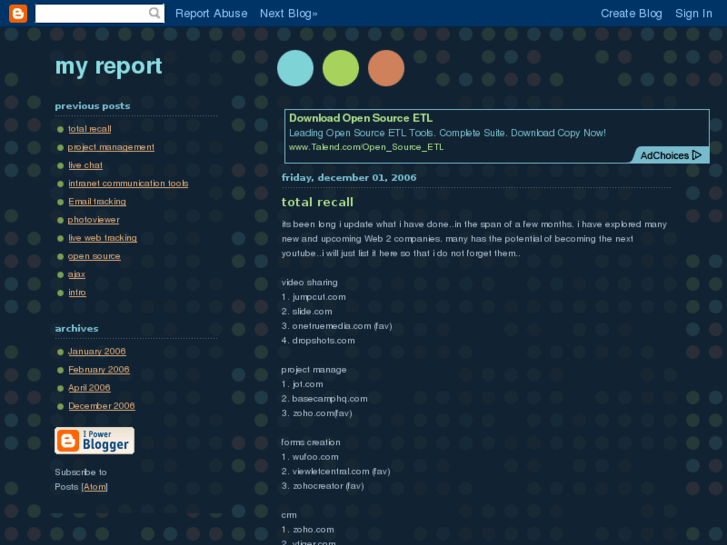The image size is (727, 545).
Task: Click the 'video sharing' section label
Action: [x=309, y=282]
